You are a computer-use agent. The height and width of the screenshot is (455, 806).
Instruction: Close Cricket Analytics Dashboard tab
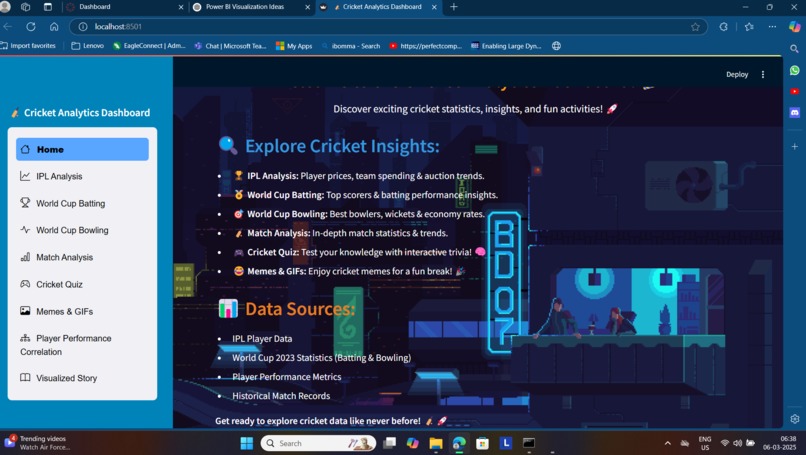coord(434,7)
